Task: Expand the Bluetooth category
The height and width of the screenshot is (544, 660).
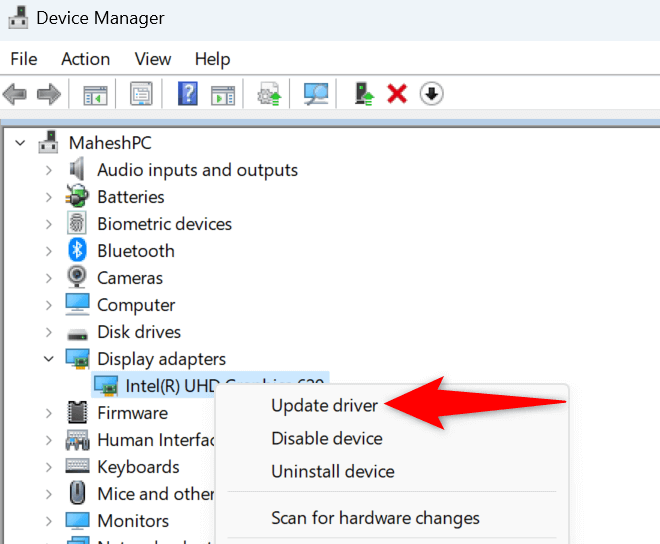Action: pyautogui.click(x=49, y=251)
